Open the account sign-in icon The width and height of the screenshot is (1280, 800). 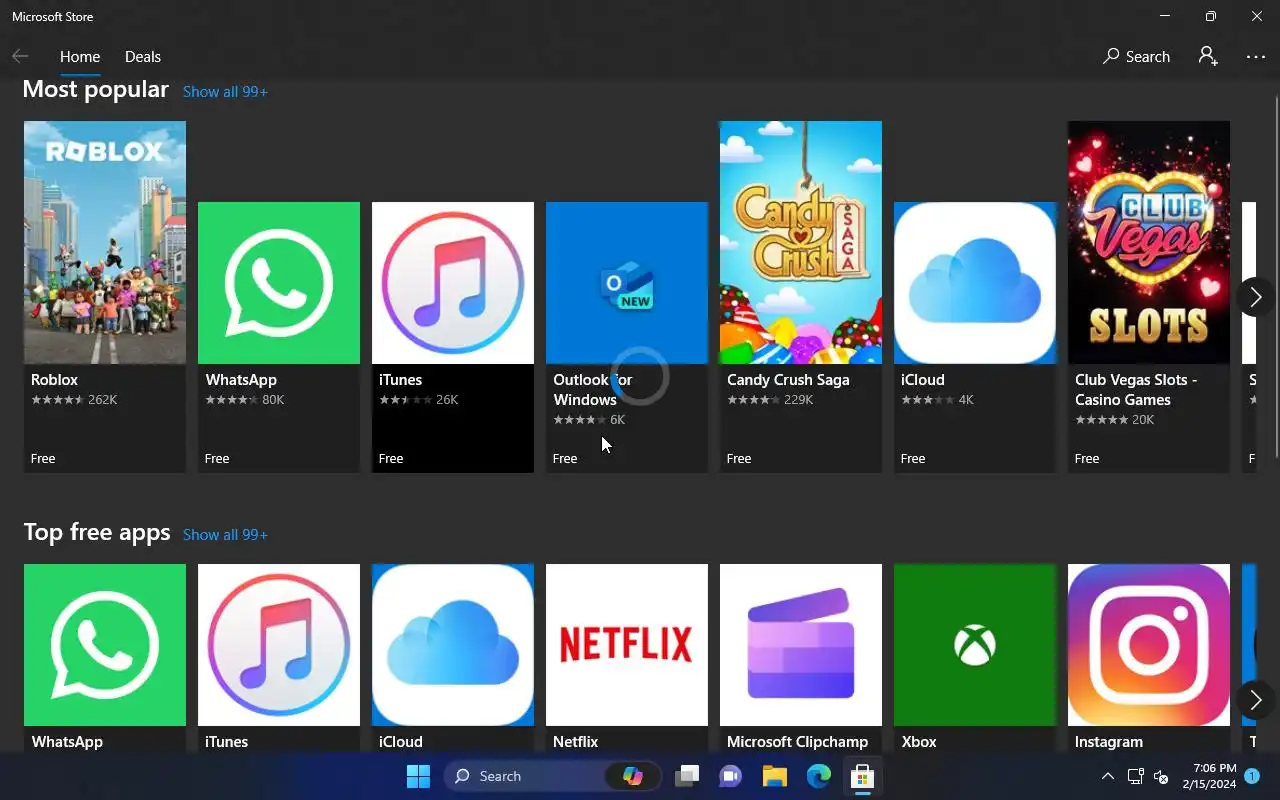tap(1208, 57)
